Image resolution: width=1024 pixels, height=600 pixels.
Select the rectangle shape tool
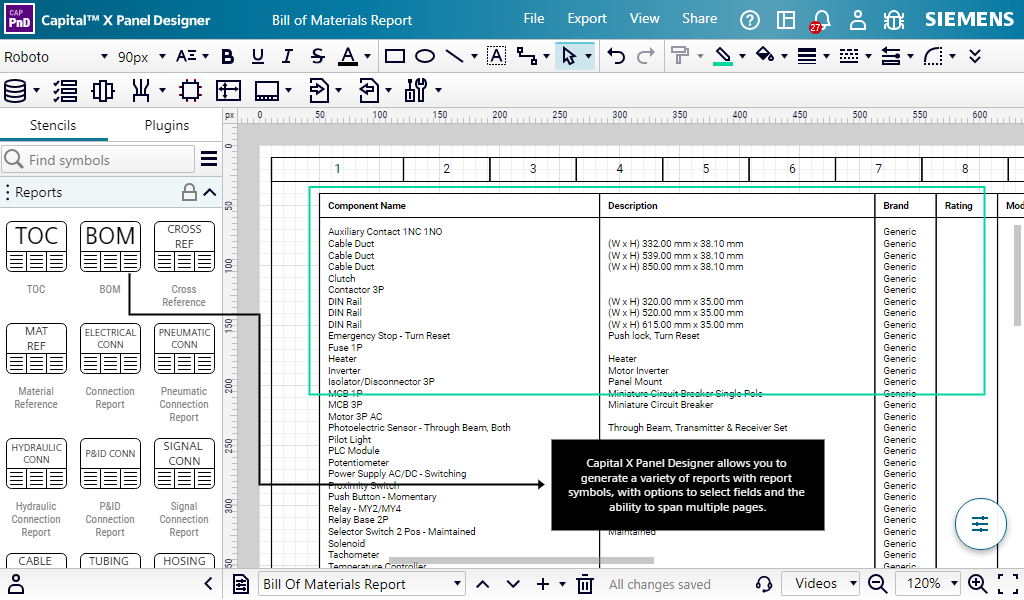pos(394,57)
